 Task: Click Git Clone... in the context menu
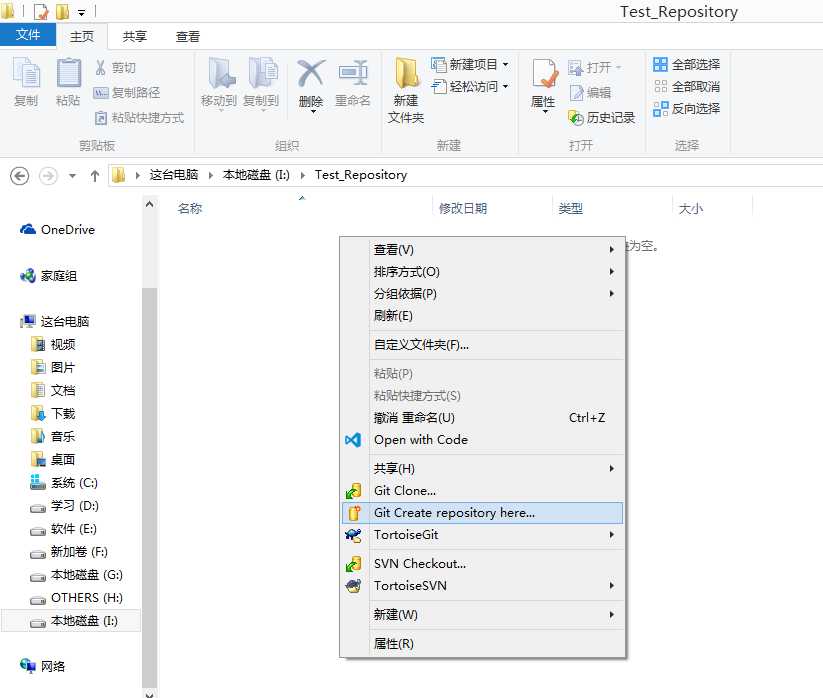[482, 491]
